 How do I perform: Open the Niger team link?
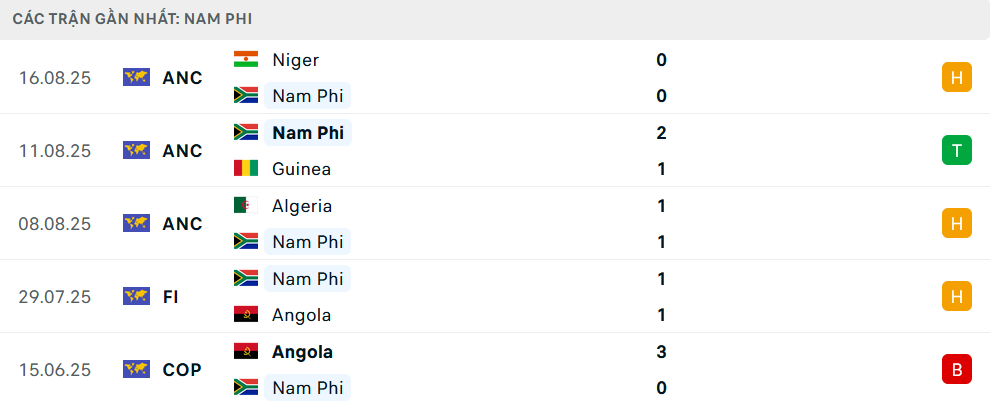point(295,60)
